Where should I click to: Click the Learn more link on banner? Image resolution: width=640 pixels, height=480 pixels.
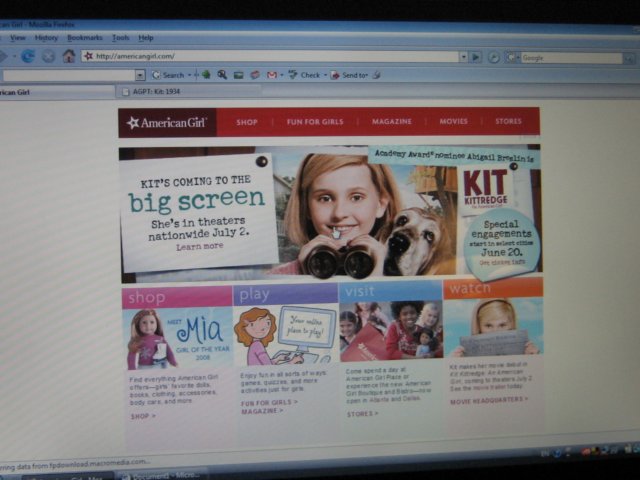point(200,246)
